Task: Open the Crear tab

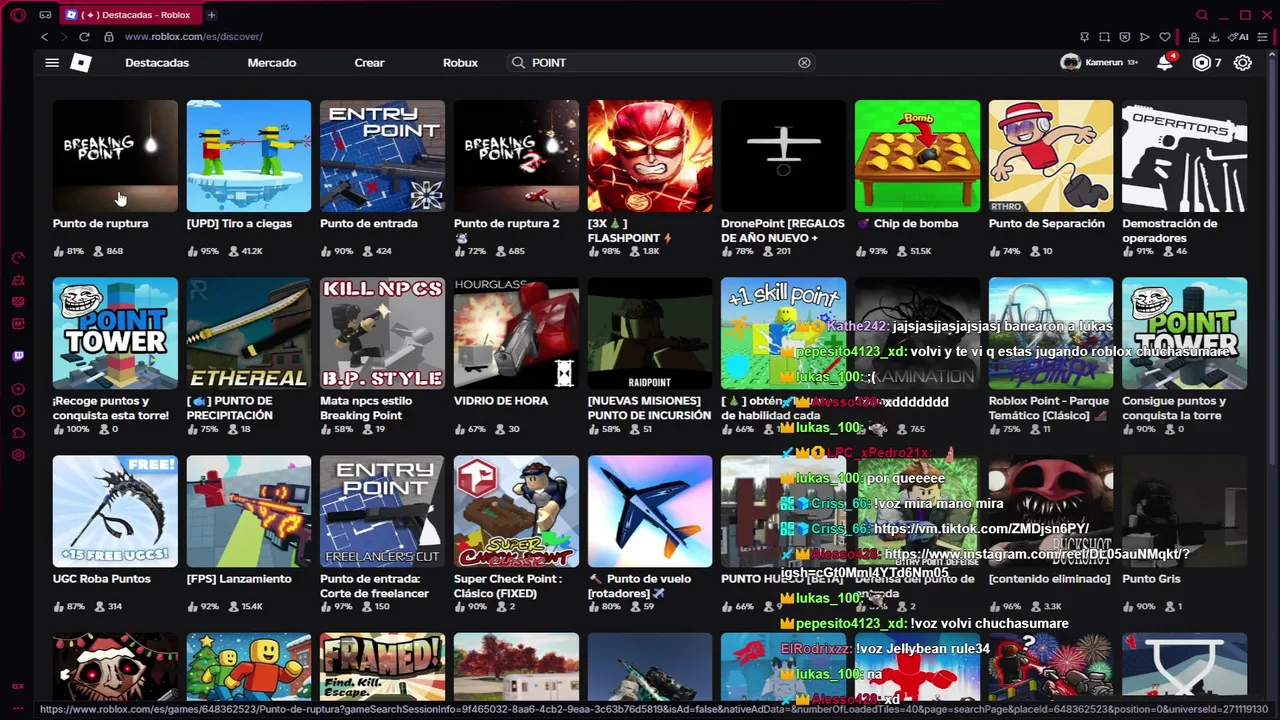Action: pyautogui.click(x=369, y=62)
